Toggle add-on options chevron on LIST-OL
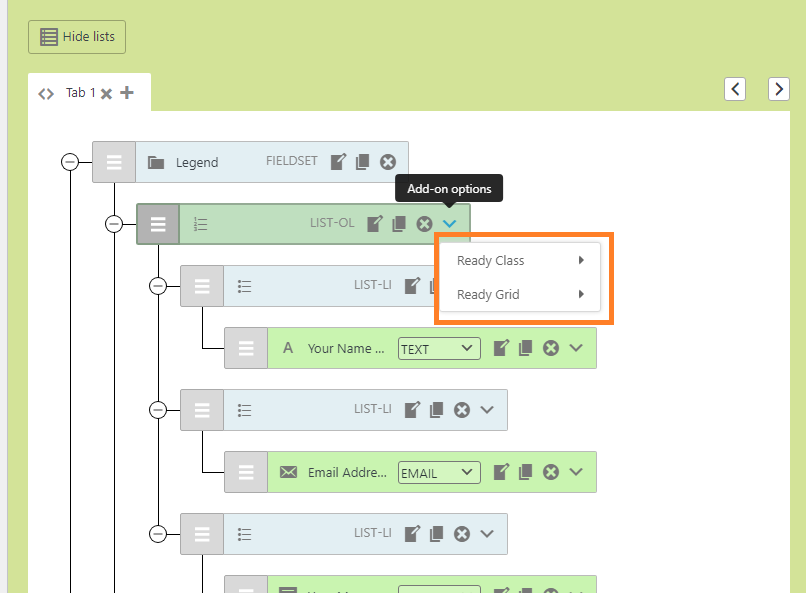Image resolution: width=806 pixels, height=593 pixels. (x=450, y=224)
